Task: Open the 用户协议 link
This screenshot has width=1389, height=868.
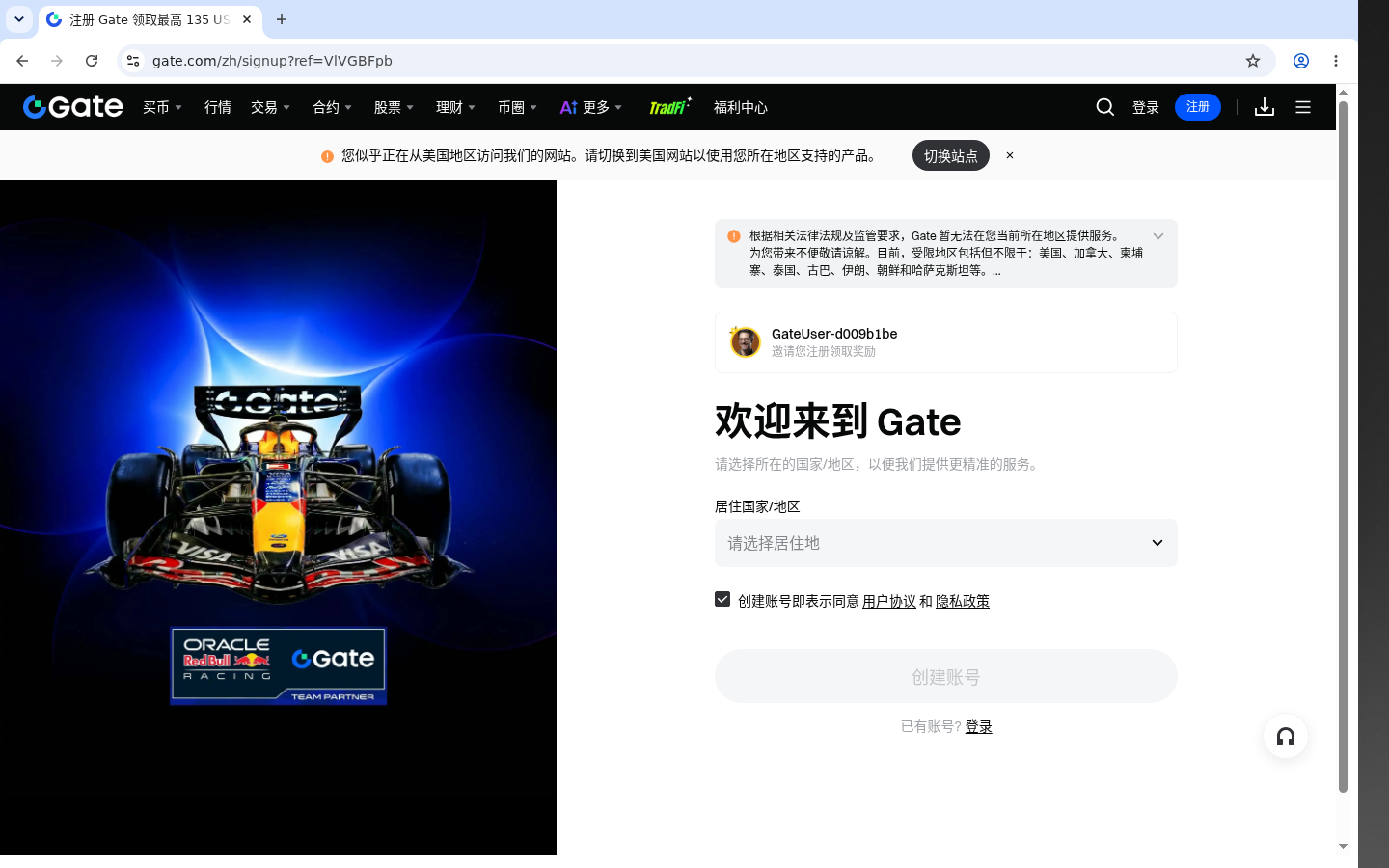Action: pos(889,601)
